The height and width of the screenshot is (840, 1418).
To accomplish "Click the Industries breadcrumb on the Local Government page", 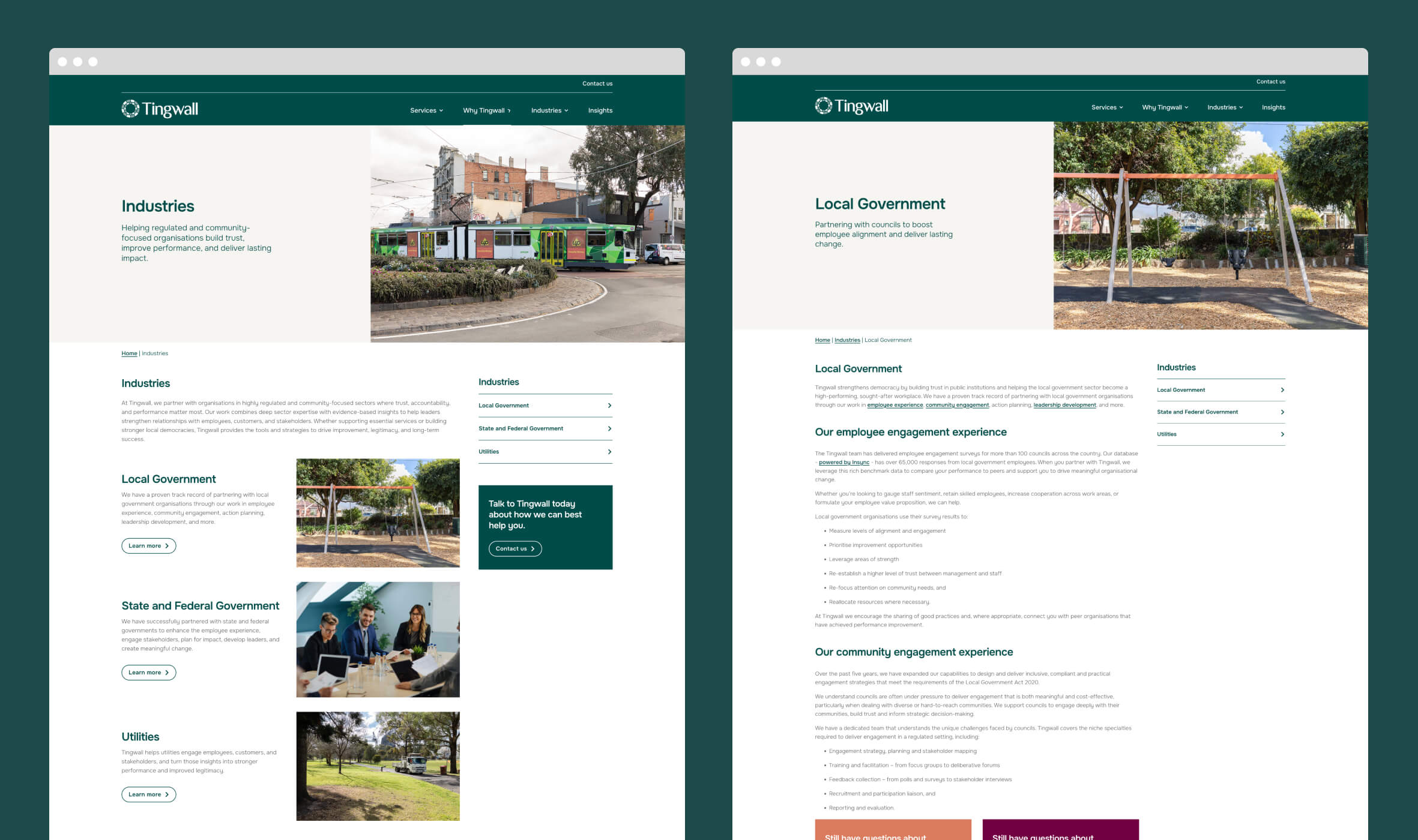I will (x=847, y=340).
